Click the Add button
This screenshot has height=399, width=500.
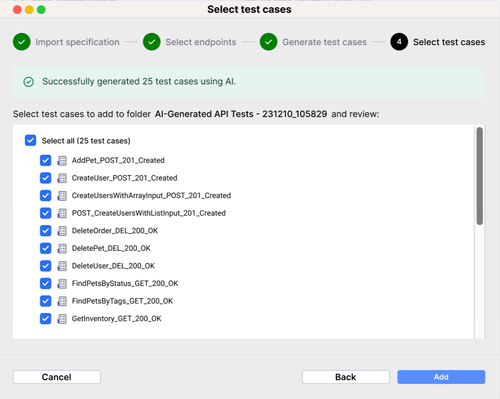(441, 377)
